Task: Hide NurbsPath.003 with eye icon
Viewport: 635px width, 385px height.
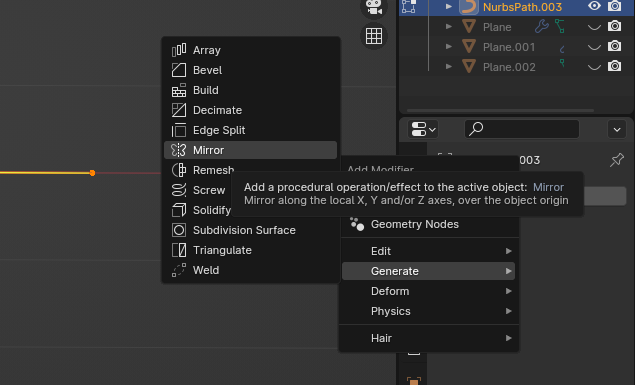Action: pyautogui.click(x=594, y=6)
